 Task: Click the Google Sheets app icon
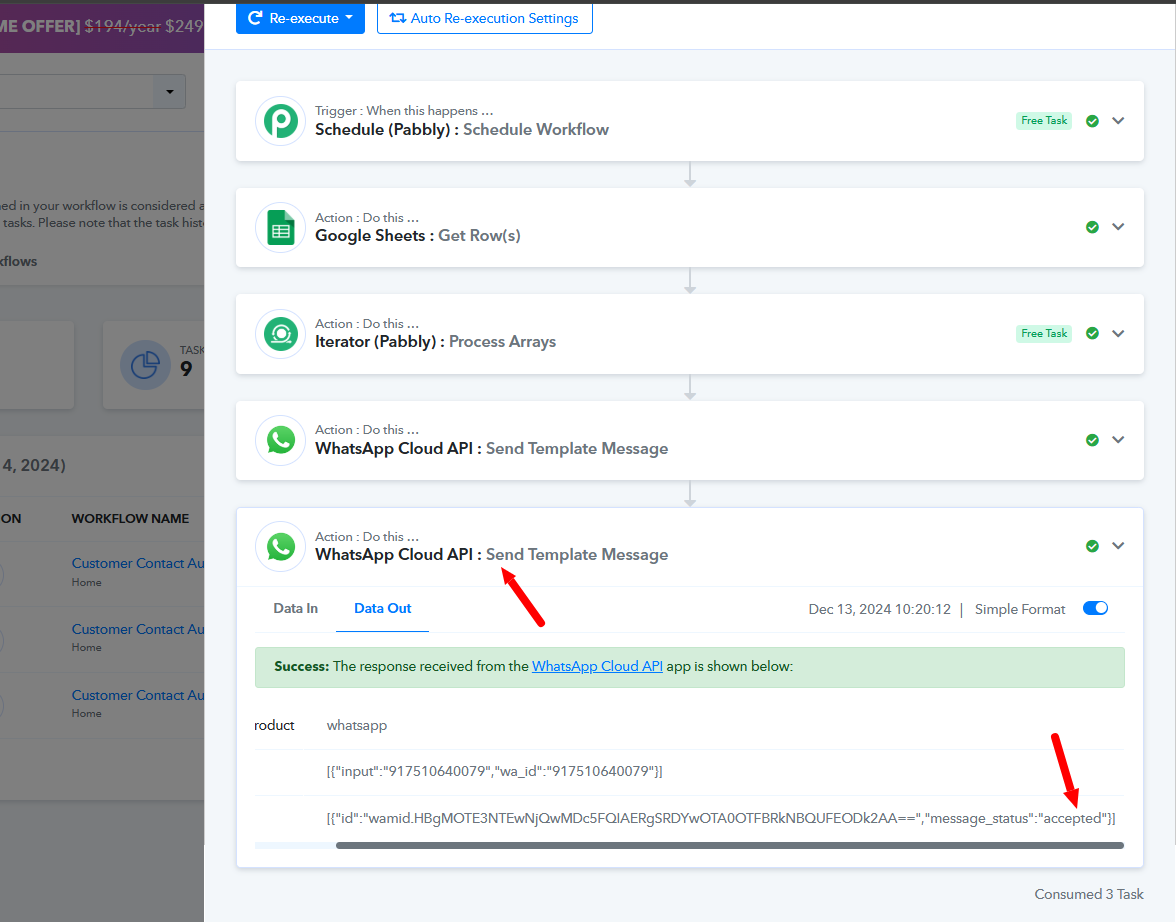(x=280, y=227)
